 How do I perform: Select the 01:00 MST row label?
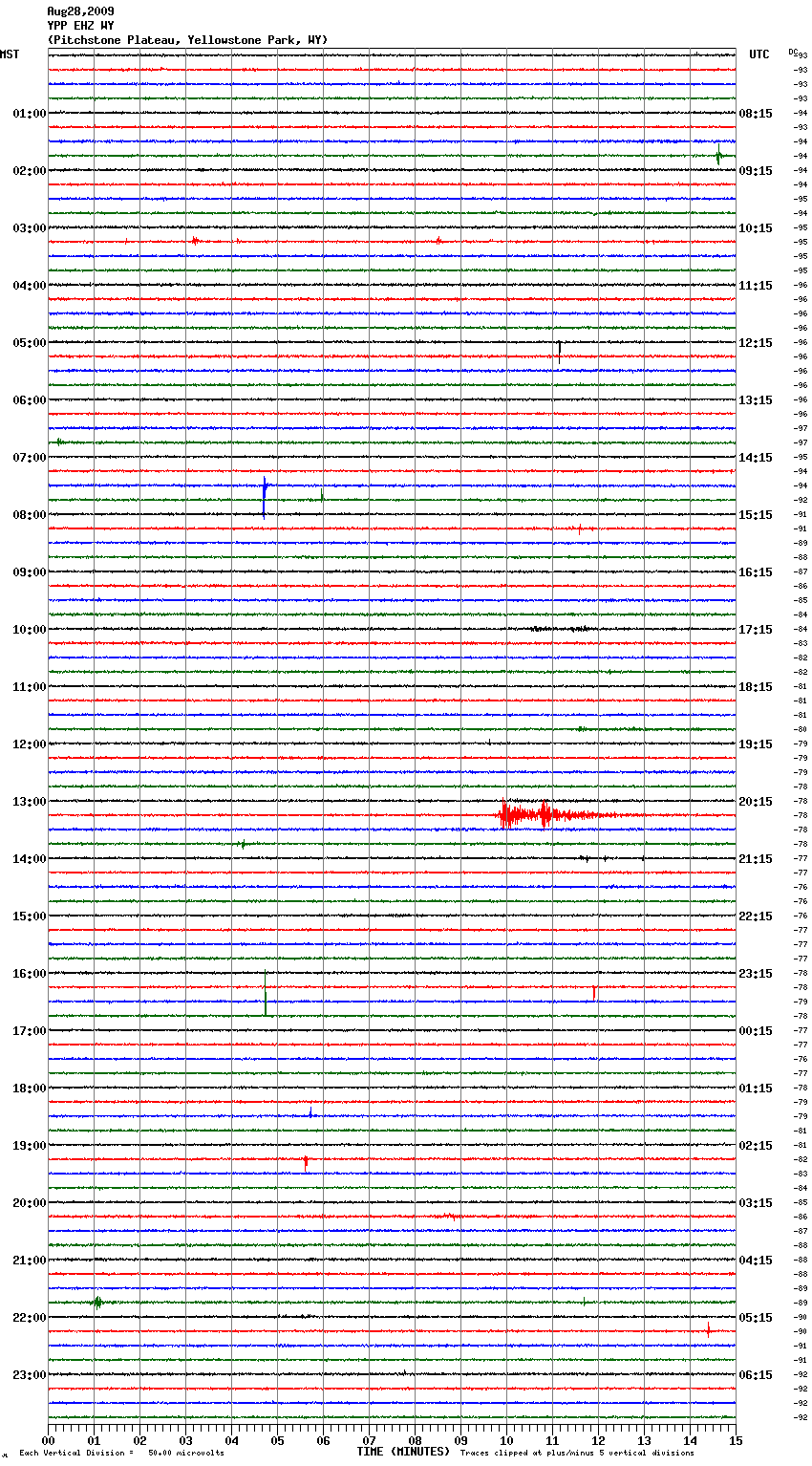coord(30,114)
